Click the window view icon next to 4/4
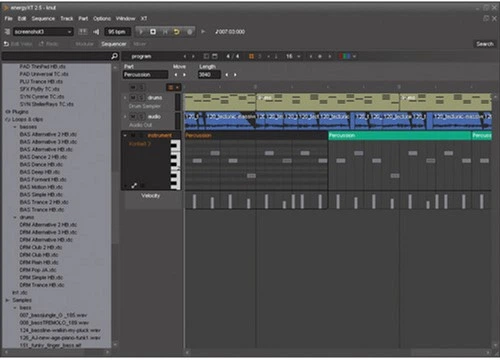Viewport: 500px width, 360px height. tap(215, 56)
